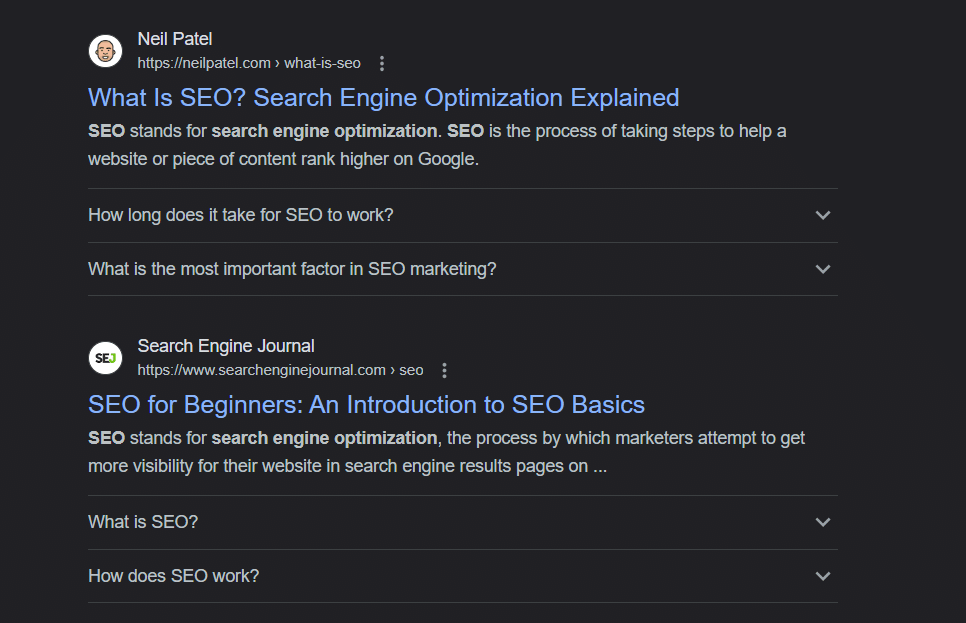Expand the 'How does SEO work?' chevron

[x=822, y=576]
